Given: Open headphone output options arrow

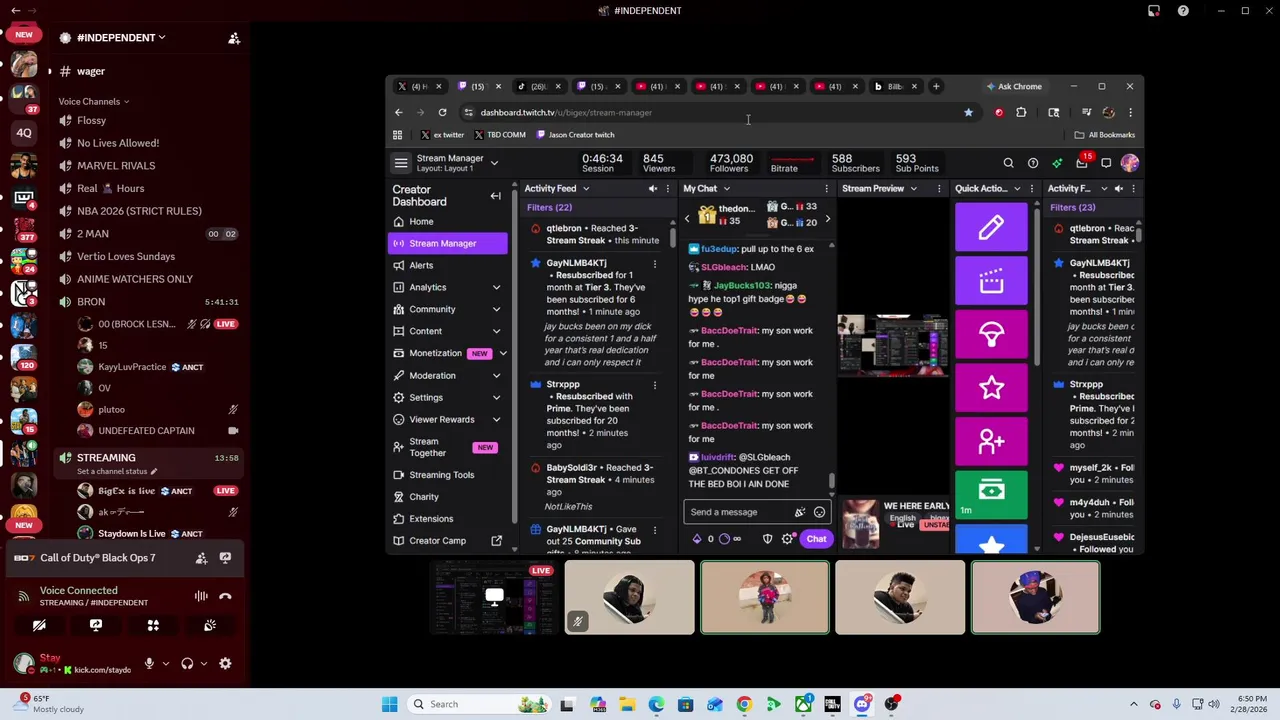Looking at the screenshot, I should click(x=204, y=663).
